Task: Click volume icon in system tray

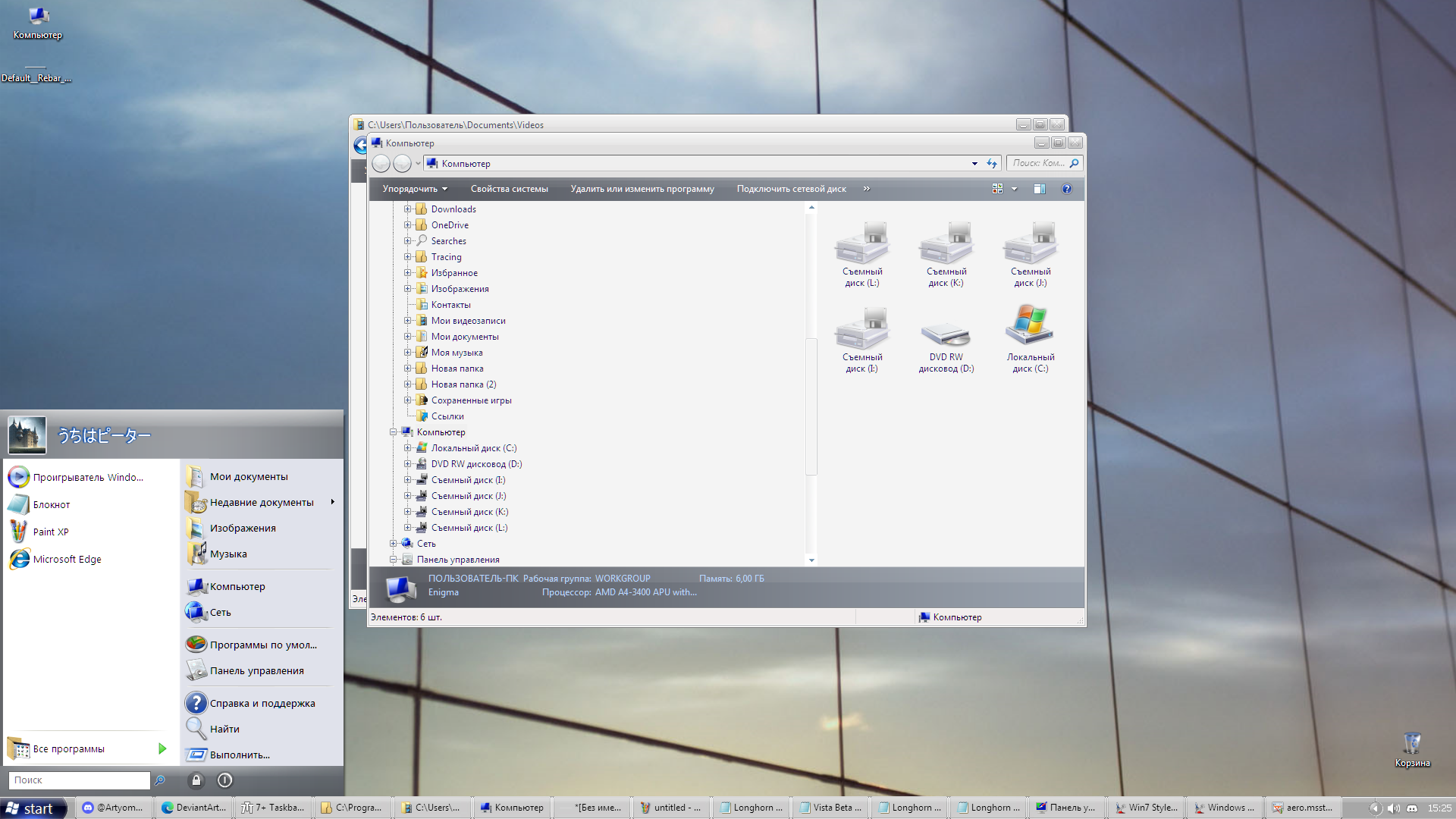Action: (x=1393, y=808)
